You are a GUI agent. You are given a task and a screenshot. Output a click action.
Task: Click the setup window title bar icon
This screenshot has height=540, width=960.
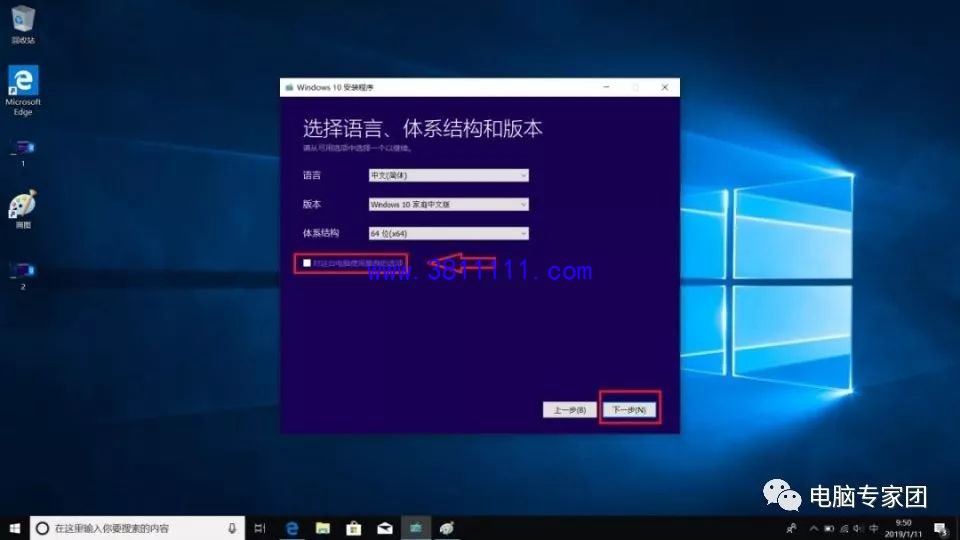(x=289, y=88)
